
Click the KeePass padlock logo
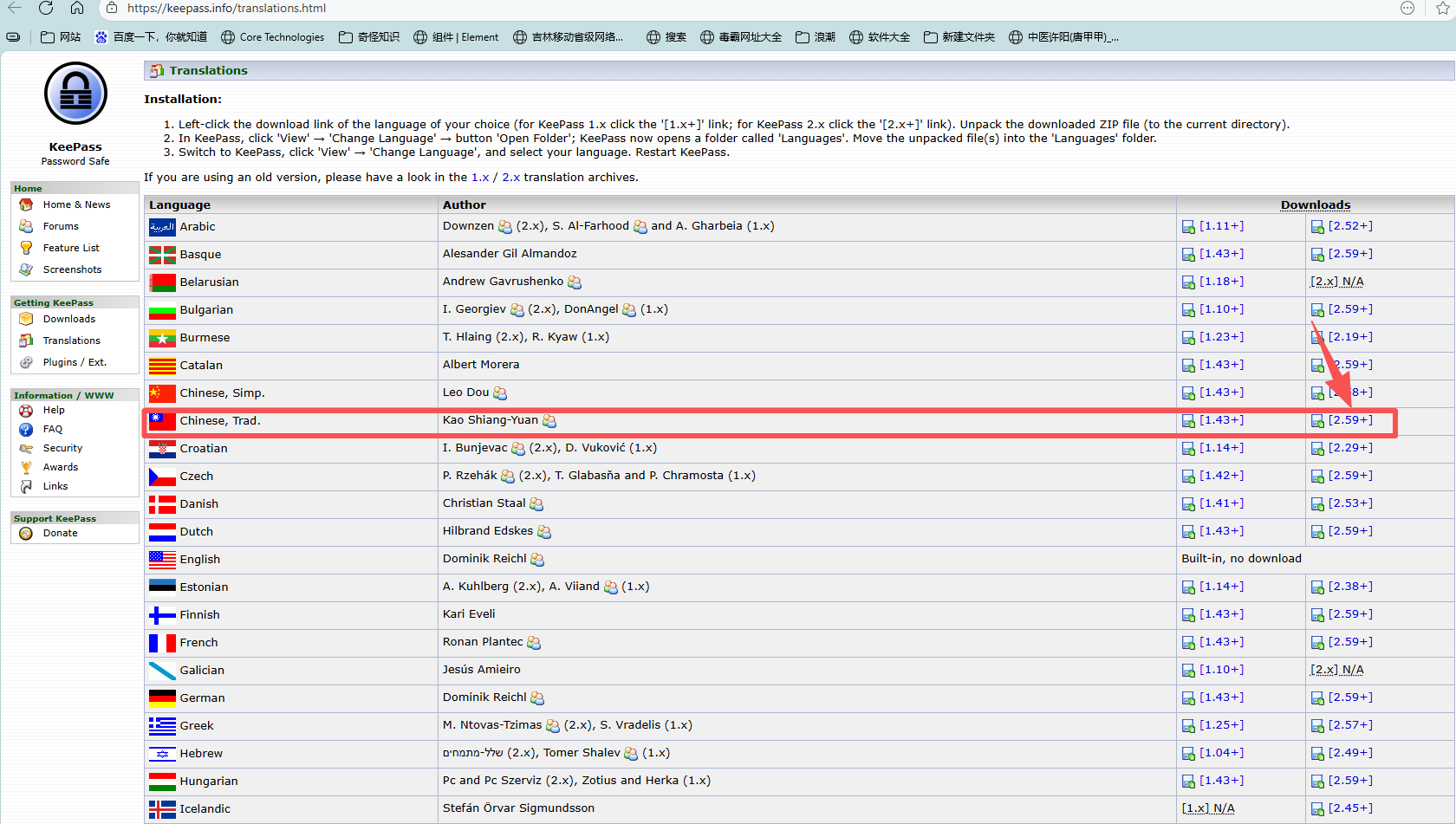point(75,94)
